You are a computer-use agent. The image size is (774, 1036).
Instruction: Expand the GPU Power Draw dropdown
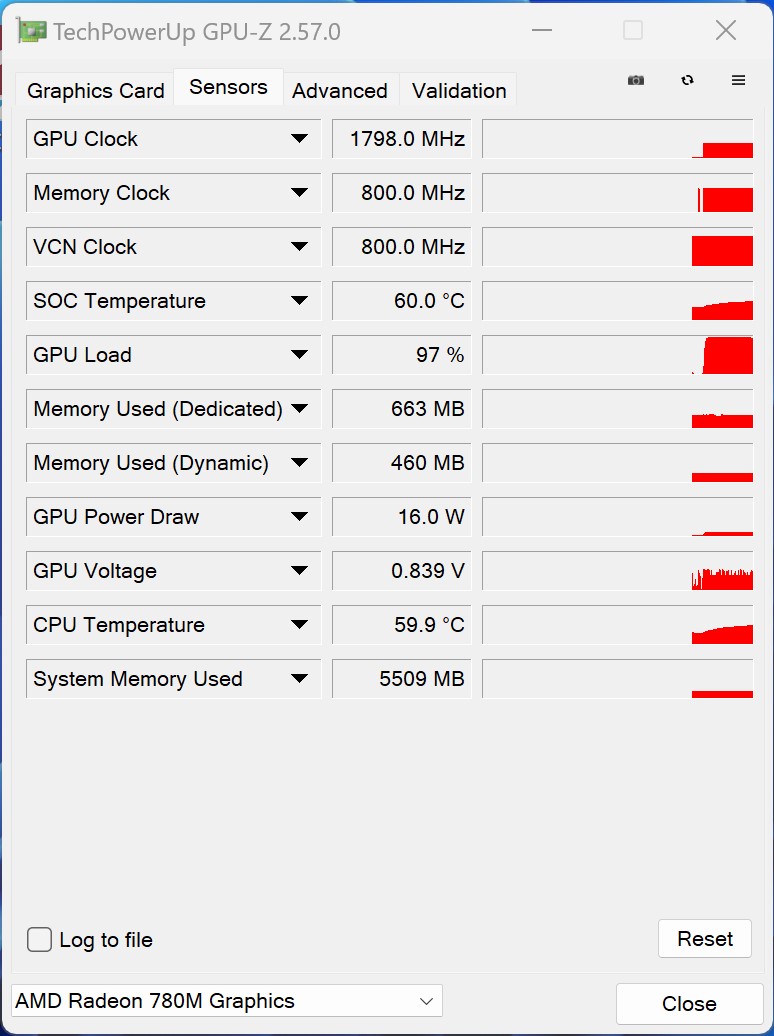[299, 517]
